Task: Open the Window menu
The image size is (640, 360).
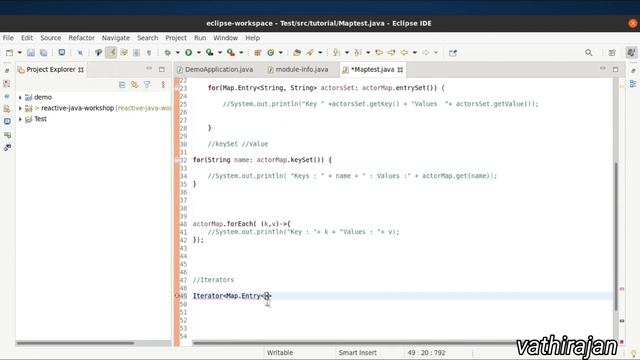Action: 225,38
